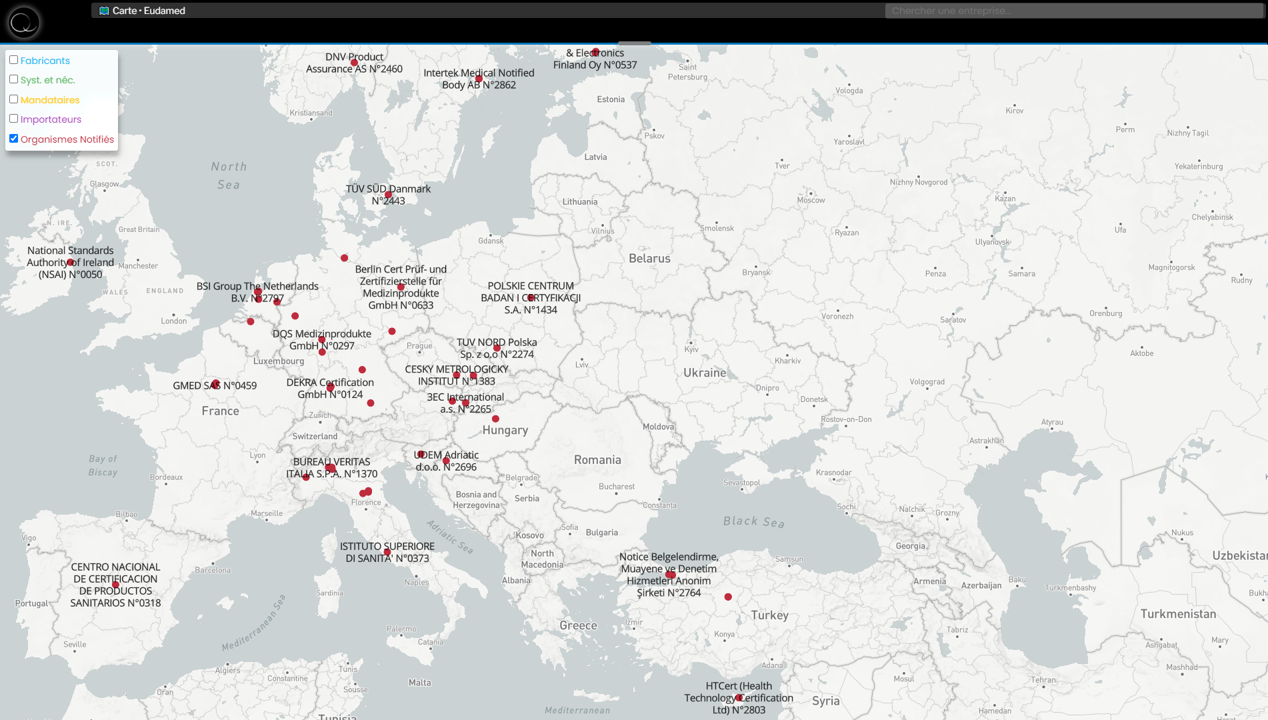1268x720 pixels.
Task: Click the circular app logo in the header
Action: (x=24, y=22)
